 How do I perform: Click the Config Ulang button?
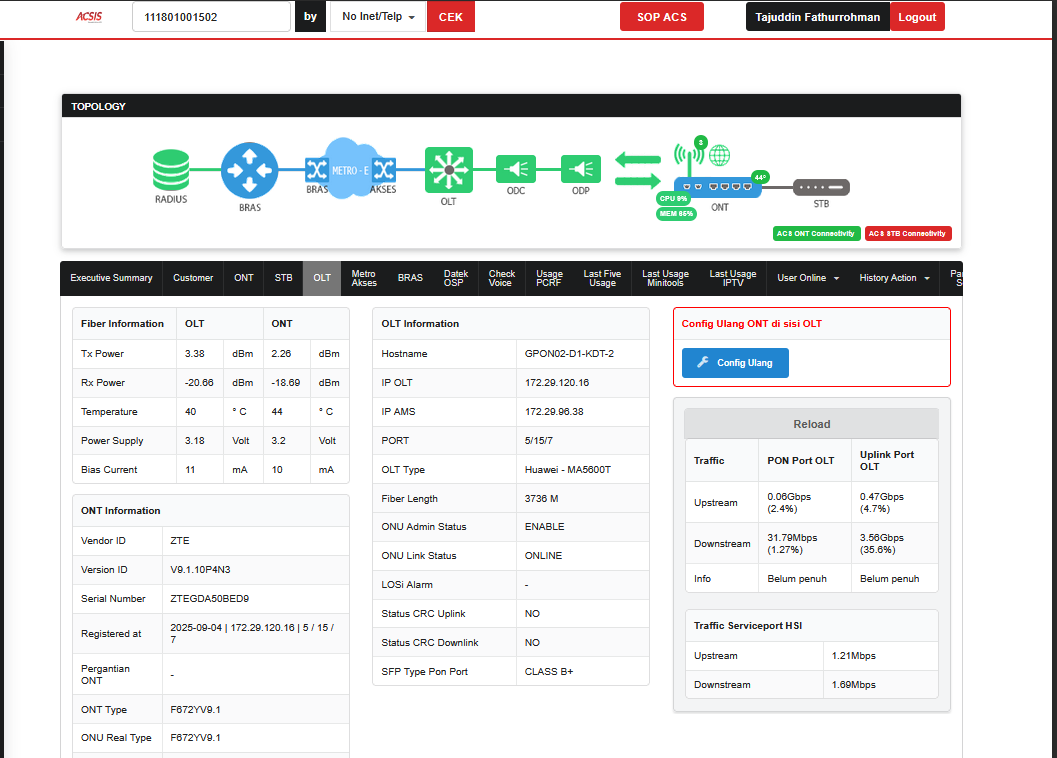coord(735,363)
